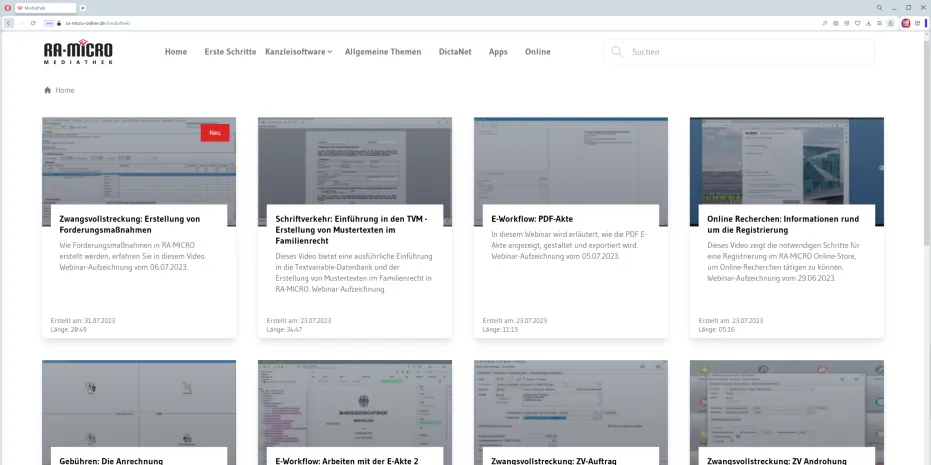Click the Opera menu logo icon

tap(8, 7)
